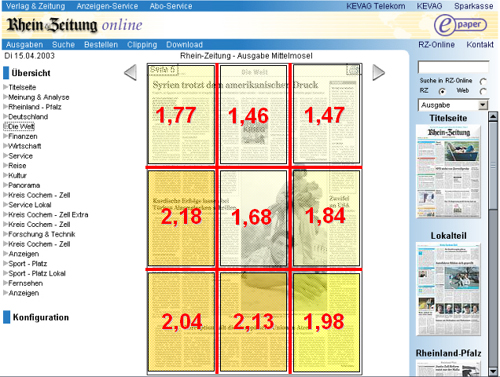
Task: Click the Rhein-Zeitung online logo
Action: coord(75,25)
